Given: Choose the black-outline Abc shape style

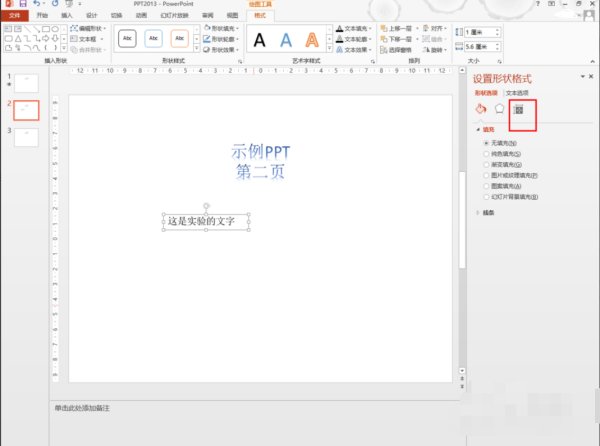Looking at the screenshot, I should point(127,39).
